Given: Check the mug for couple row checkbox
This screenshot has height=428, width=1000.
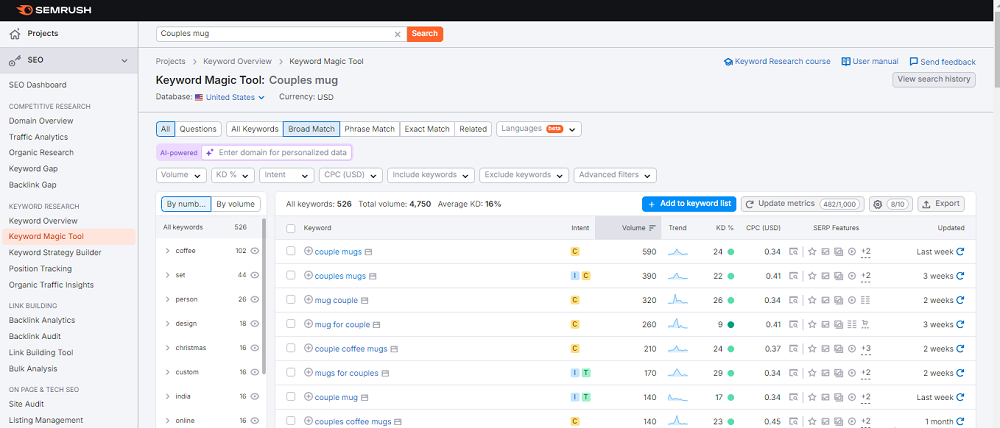Looking at the screenshot, I should [x=291, y=324].
